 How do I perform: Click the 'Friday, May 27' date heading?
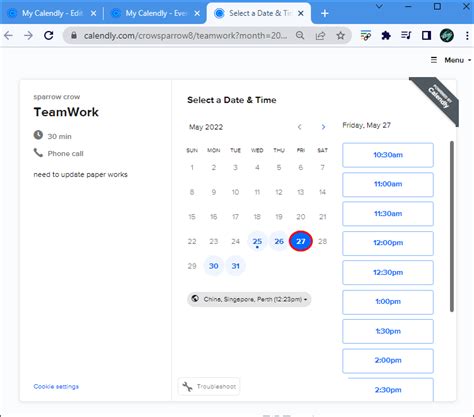(366, 125)
